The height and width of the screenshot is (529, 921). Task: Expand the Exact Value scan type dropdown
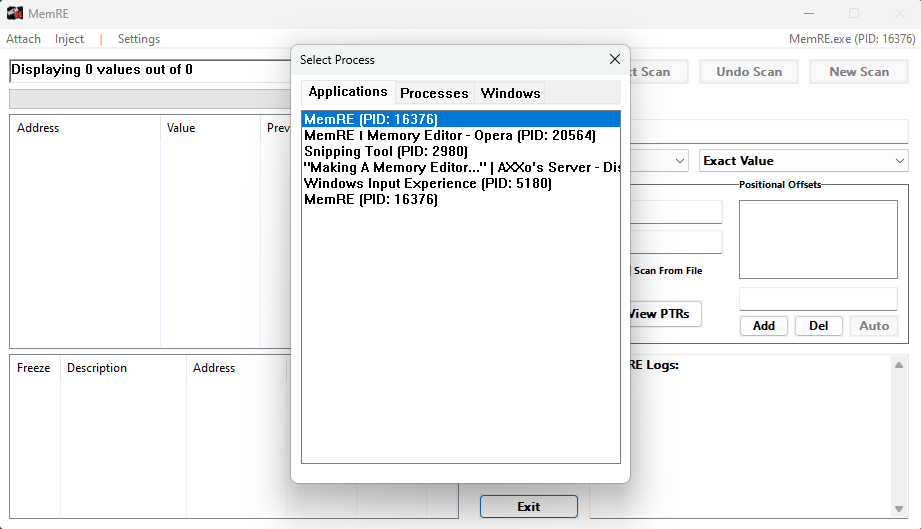(x=802, y=161)
